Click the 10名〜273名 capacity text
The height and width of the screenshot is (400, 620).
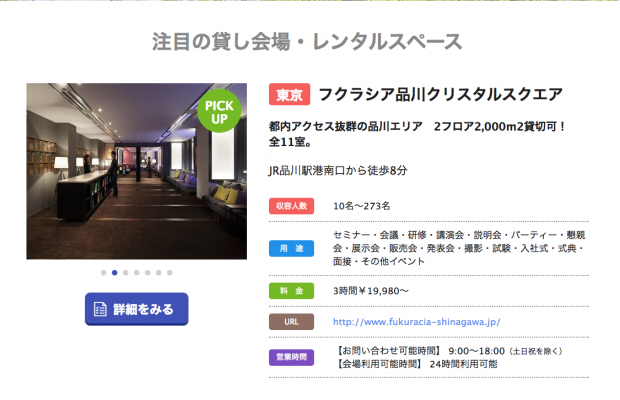[x=362, y=206]
